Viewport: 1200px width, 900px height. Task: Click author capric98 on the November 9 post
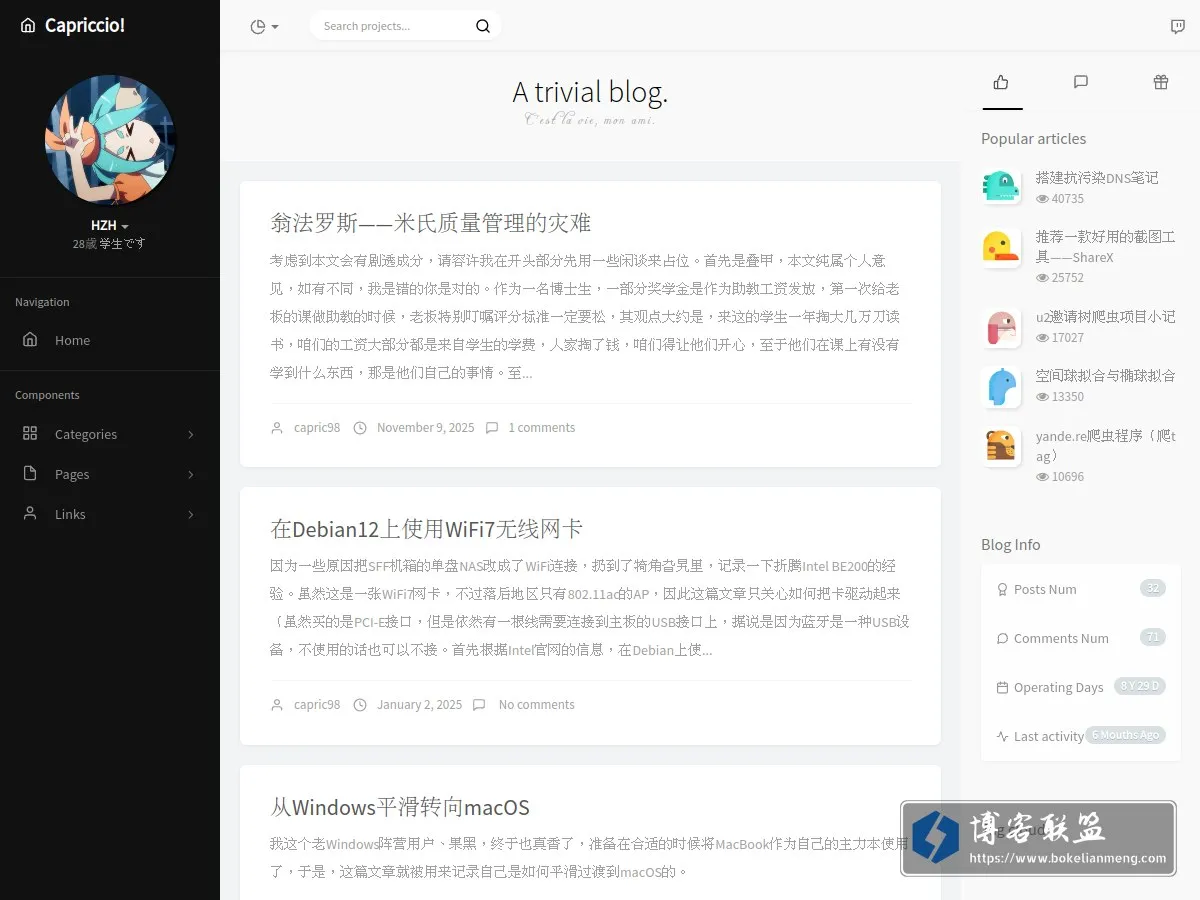click(317, 428)
